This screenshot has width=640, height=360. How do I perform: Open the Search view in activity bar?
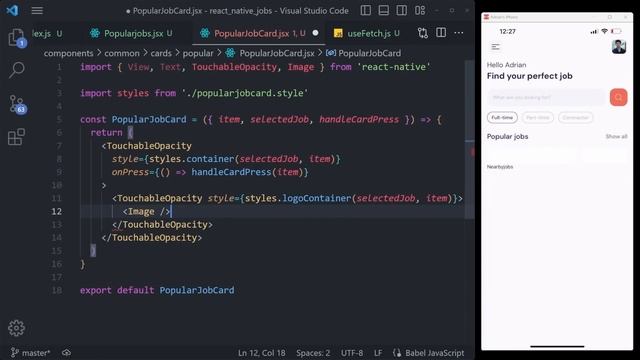point(17,70)
